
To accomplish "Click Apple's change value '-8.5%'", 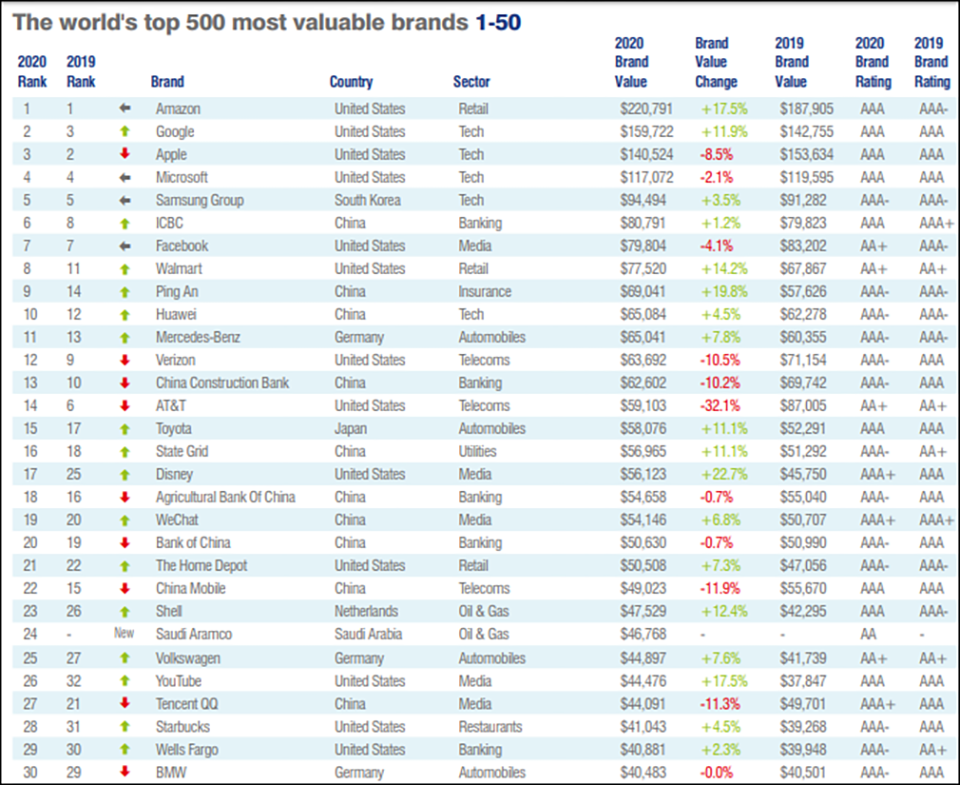I will pyautogui.click(x=716, y=154).
